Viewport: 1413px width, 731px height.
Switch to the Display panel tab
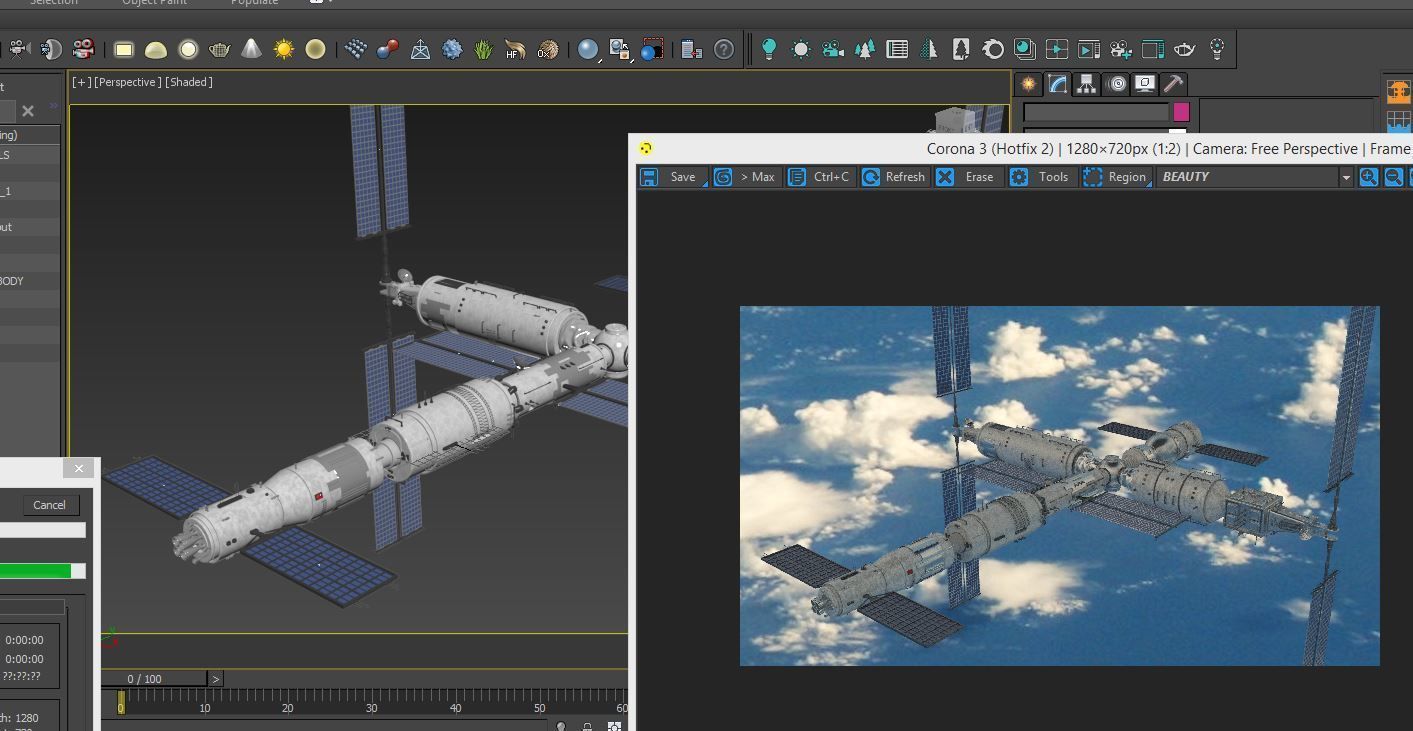pos(1145,84)
